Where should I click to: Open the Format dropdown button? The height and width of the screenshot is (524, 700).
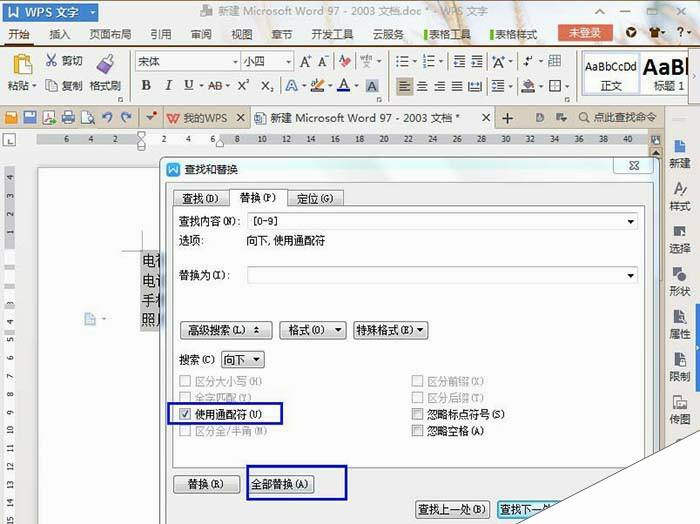click(x=313, y=330)
